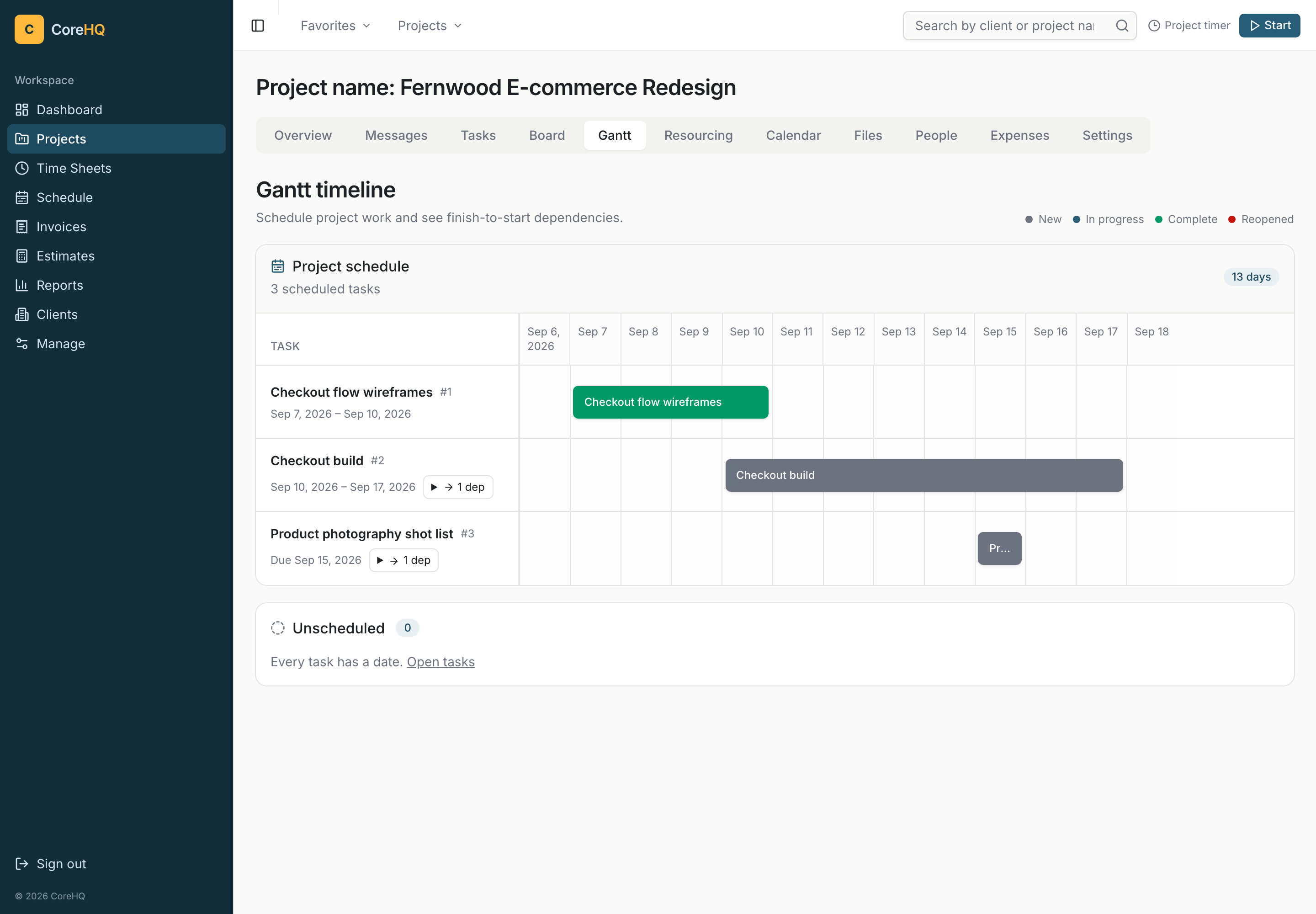Open Manage from the sidebar
Viewport: 1316px width, 914px height.
click(116, 343)
